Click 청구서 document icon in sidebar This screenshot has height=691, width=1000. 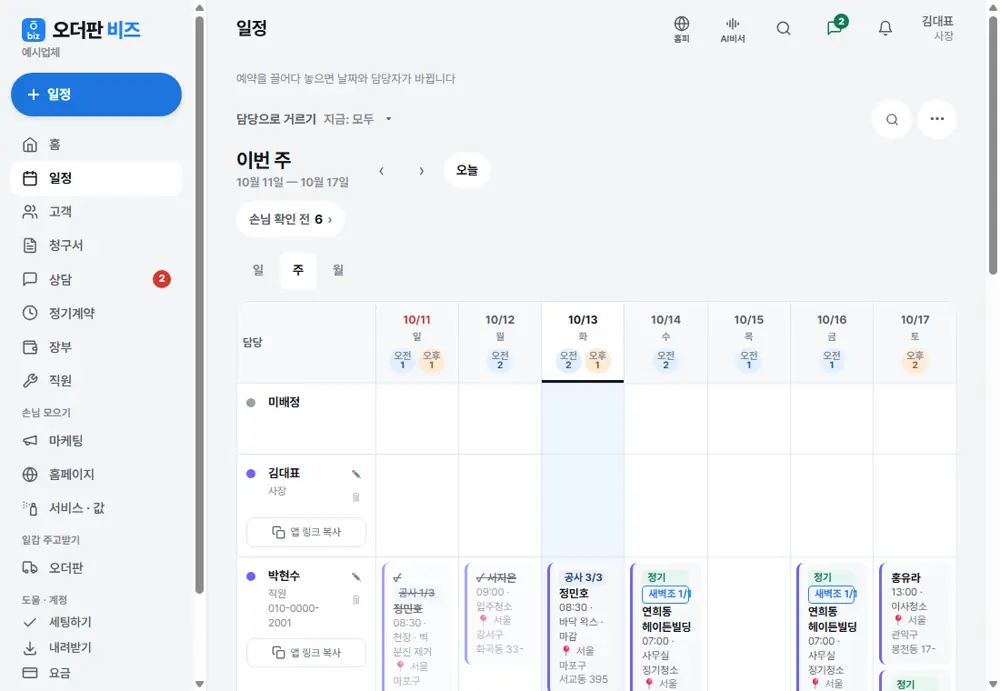30,246
